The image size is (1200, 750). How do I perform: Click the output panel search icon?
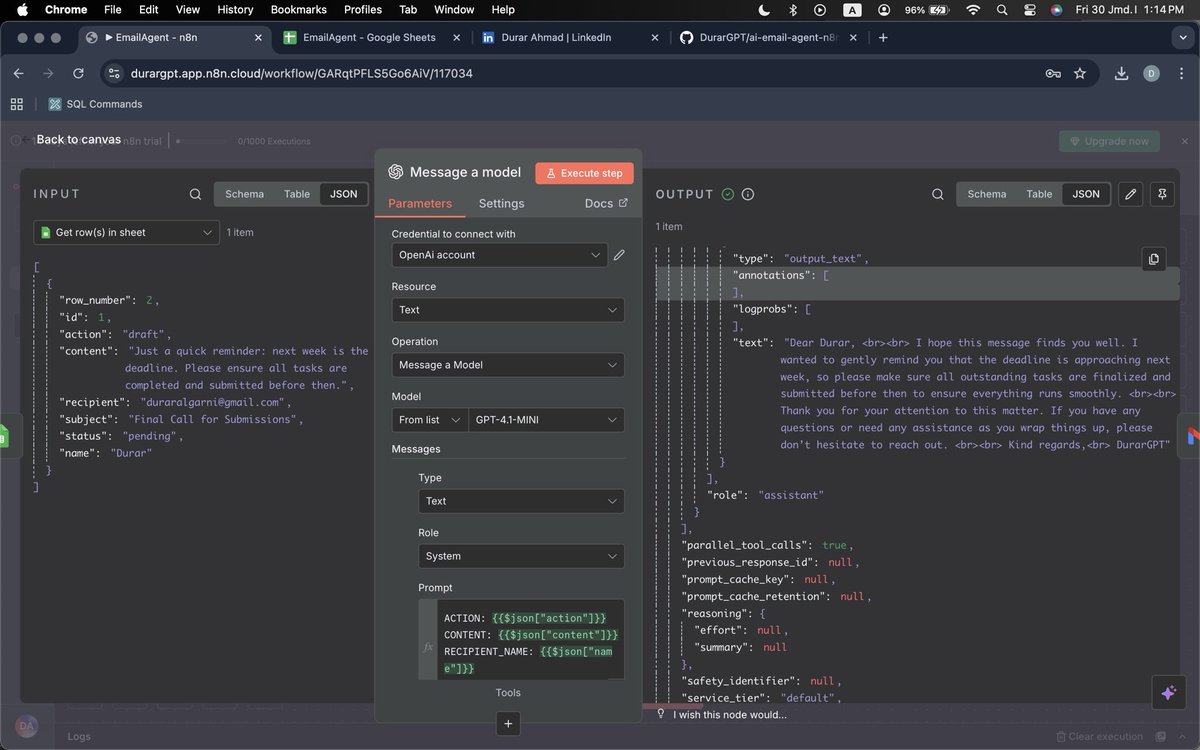pyautogui.click(x=937, y=194)
